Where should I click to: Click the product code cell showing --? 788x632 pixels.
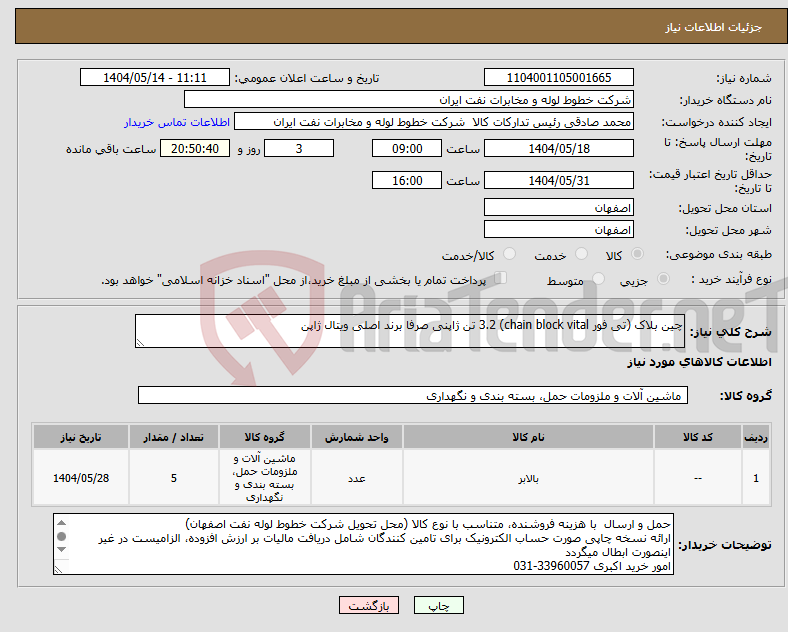[698, 478]
